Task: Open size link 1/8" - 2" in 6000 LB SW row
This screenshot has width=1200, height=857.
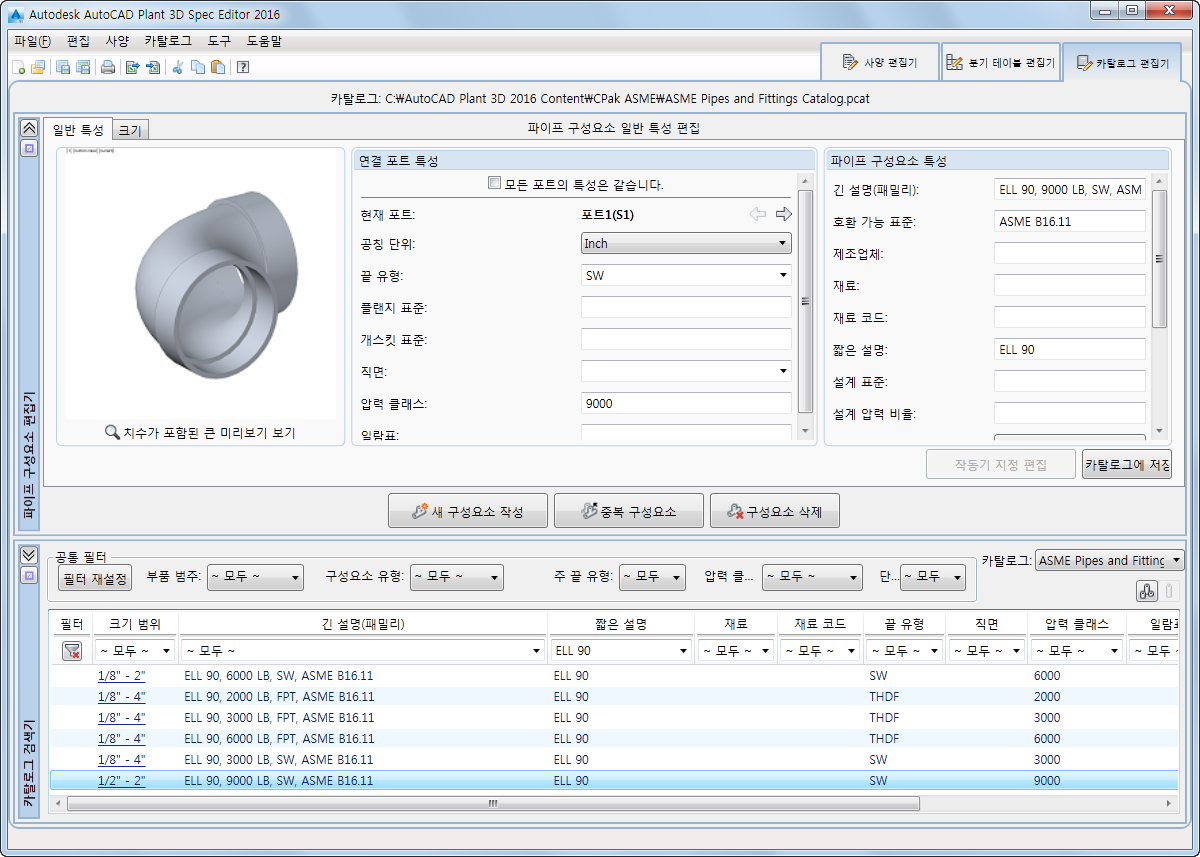Action: tap(122, 676)
